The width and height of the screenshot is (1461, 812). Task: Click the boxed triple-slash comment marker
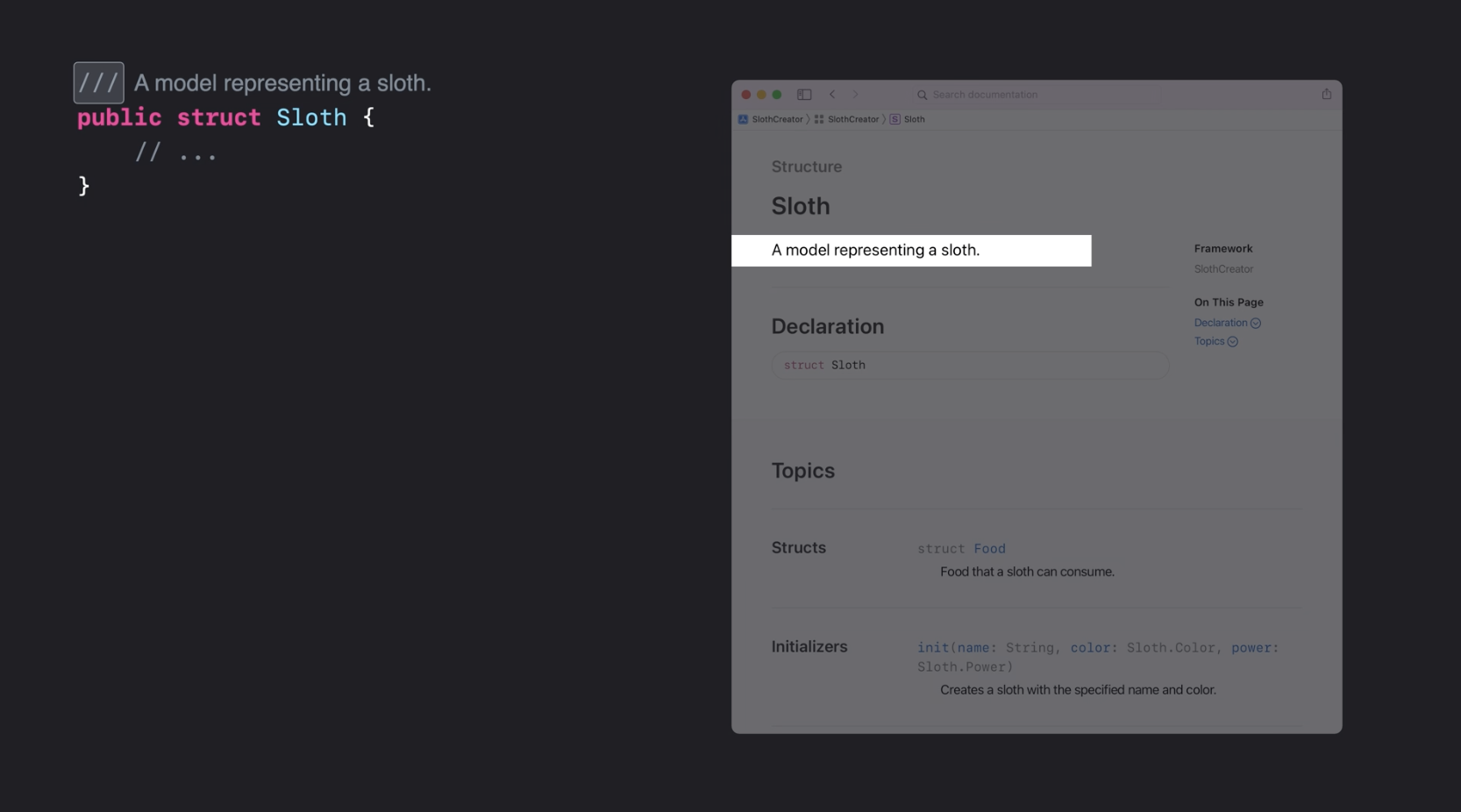98,82
